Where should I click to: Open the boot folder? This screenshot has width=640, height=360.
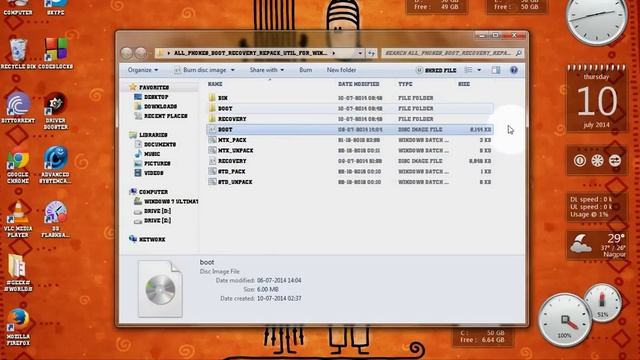click(350, 109)
